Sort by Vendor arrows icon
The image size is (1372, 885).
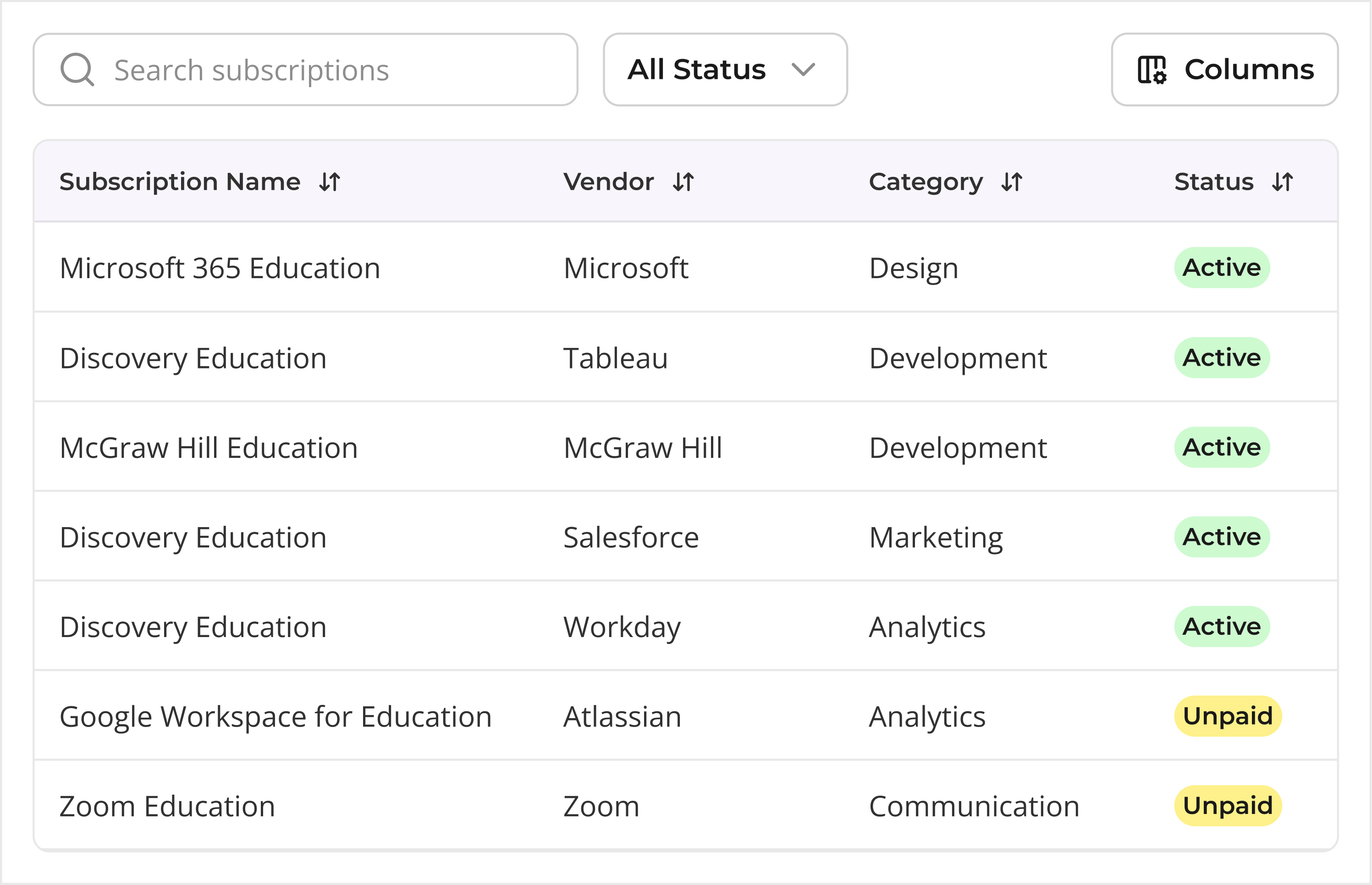click(x=683, y=182)
